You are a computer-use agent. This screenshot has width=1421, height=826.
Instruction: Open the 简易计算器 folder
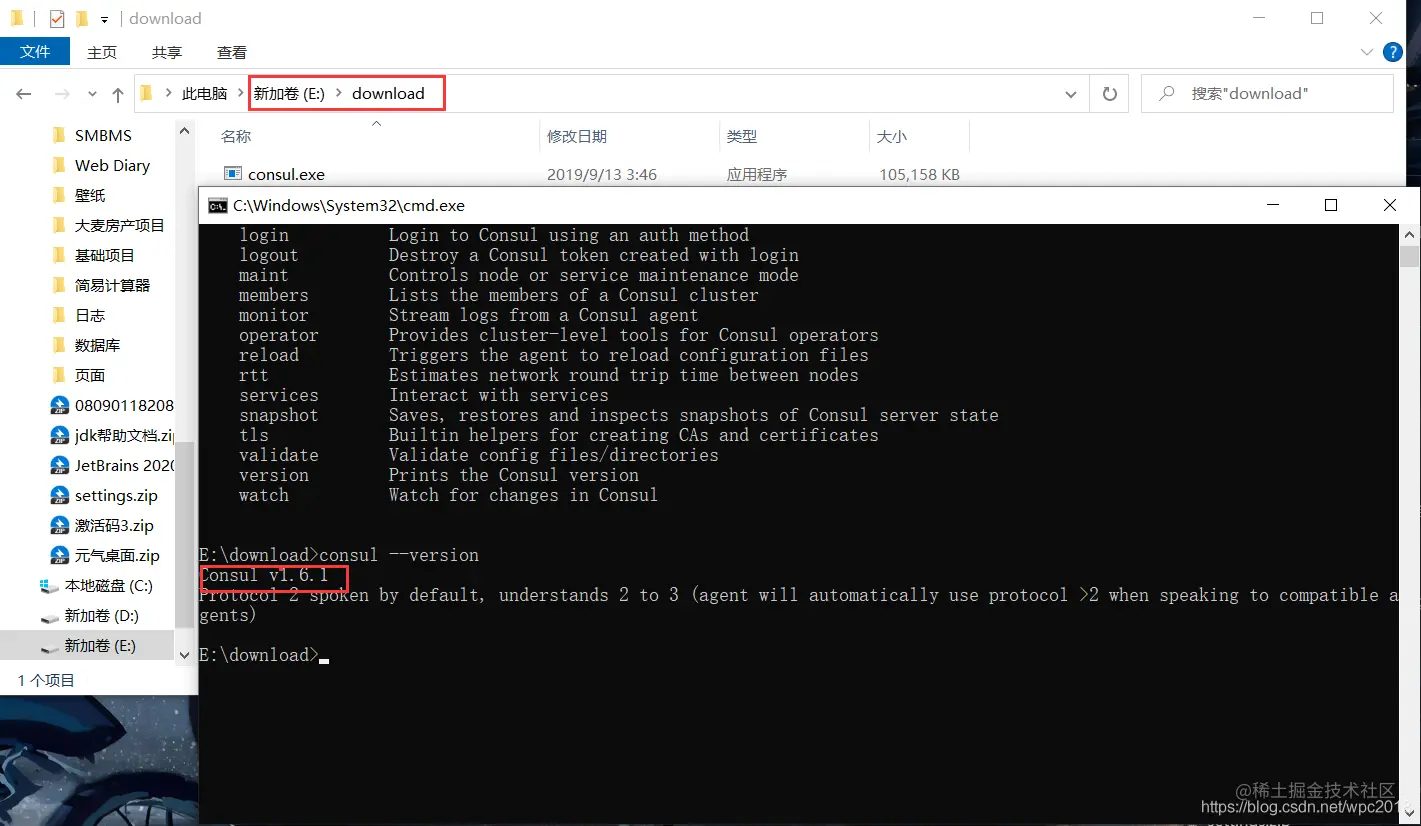[x=112, y=285]
